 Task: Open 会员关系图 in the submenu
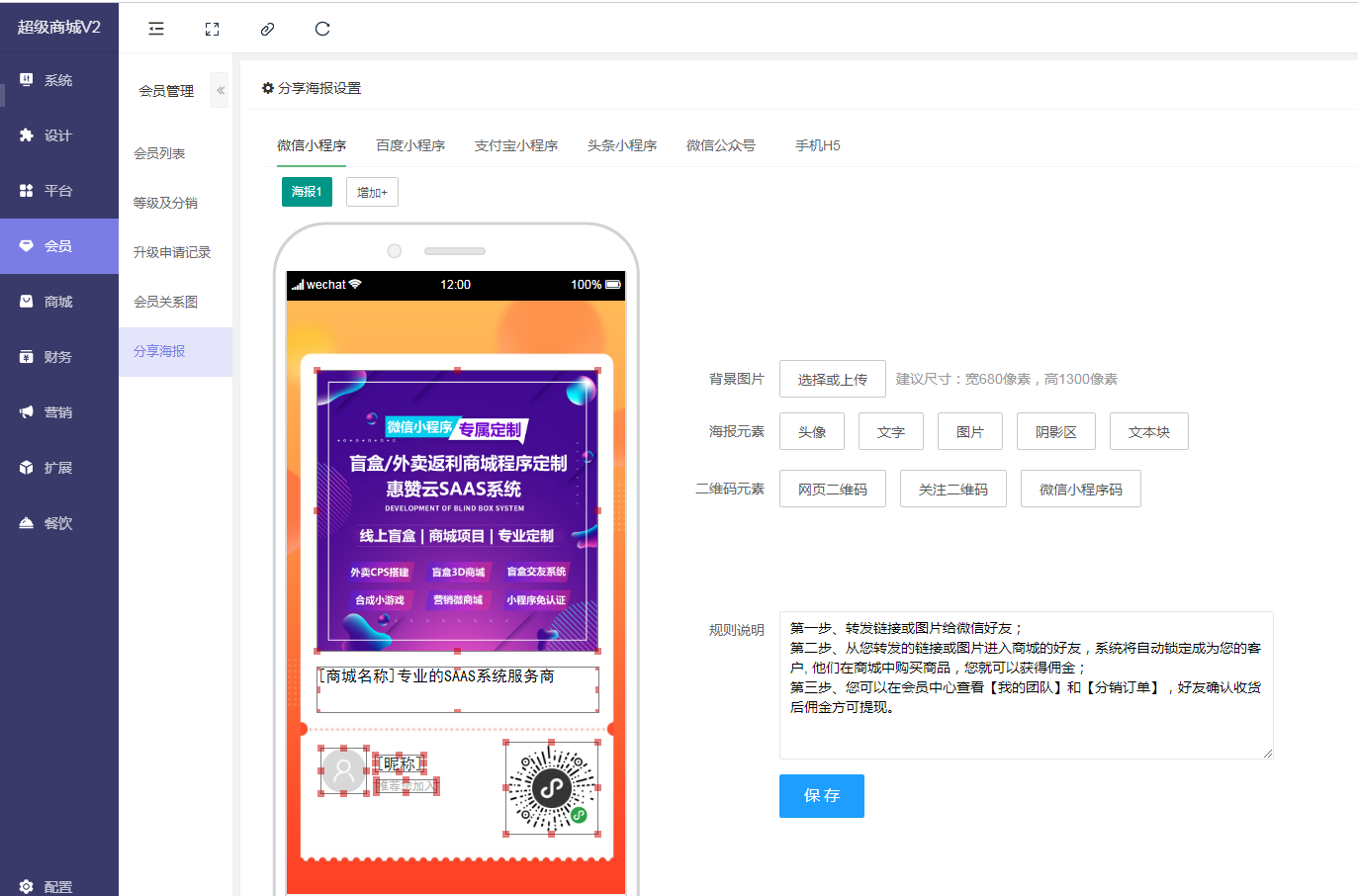[175, 302]
